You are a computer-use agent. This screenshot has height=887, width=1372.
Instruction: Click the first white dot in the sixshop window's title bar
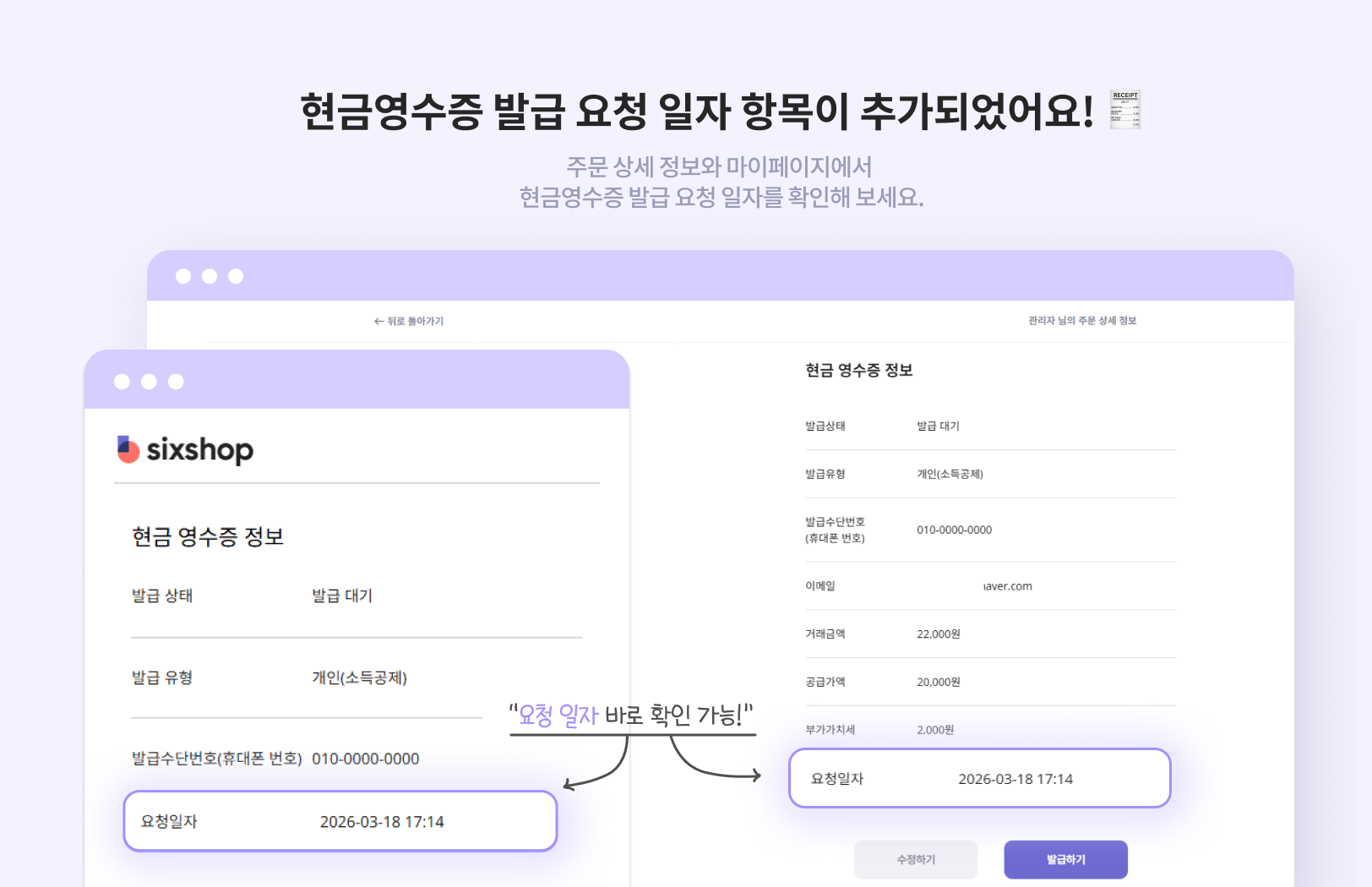coord(122,382)
